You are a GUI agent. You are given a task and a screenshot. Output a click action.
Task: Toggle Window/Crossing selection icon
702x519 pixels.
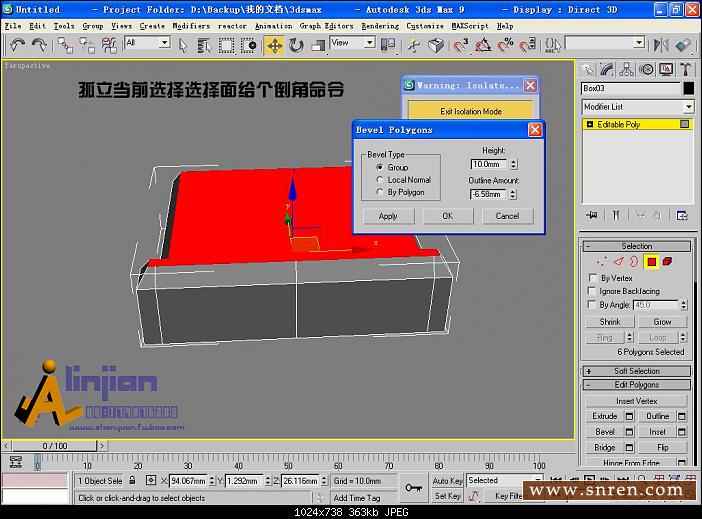(x=248, y=45)
